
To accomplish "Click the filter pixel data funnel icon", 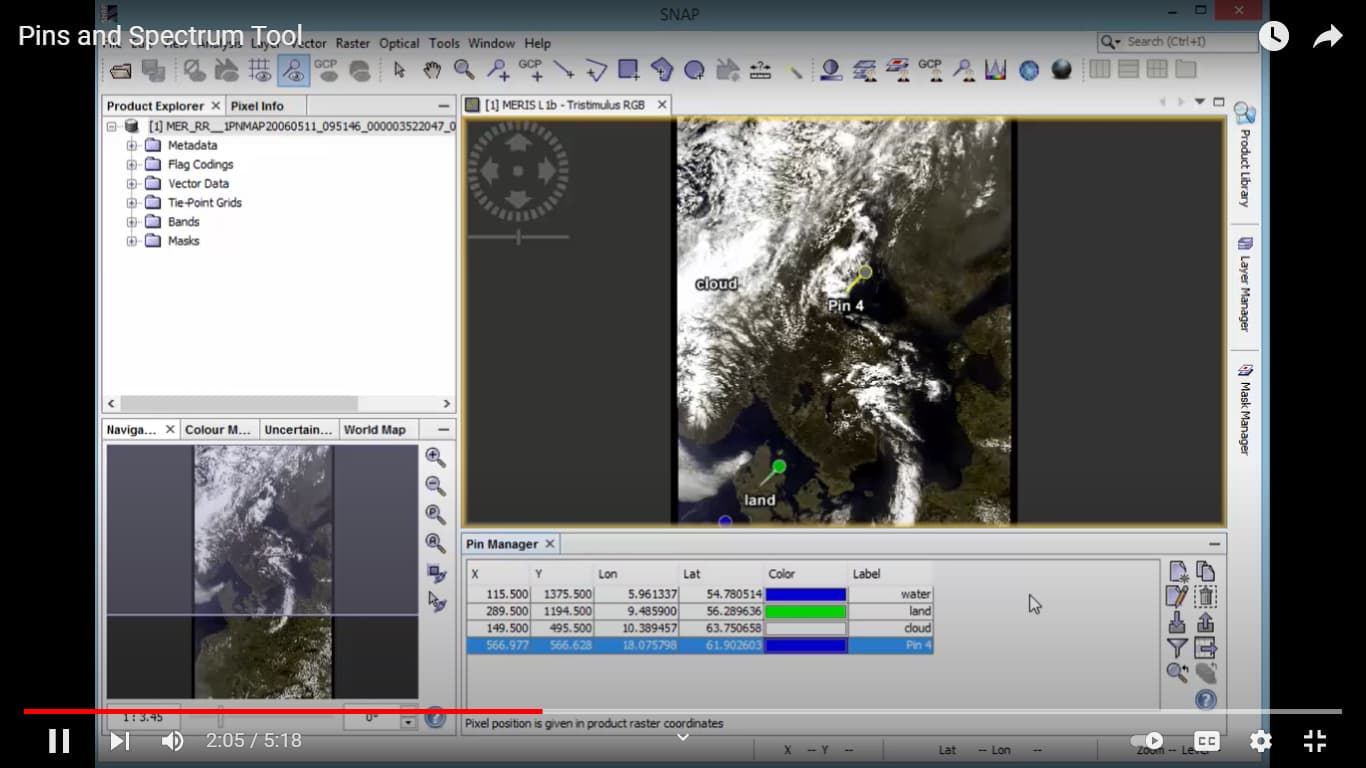I will point(1178,648).
